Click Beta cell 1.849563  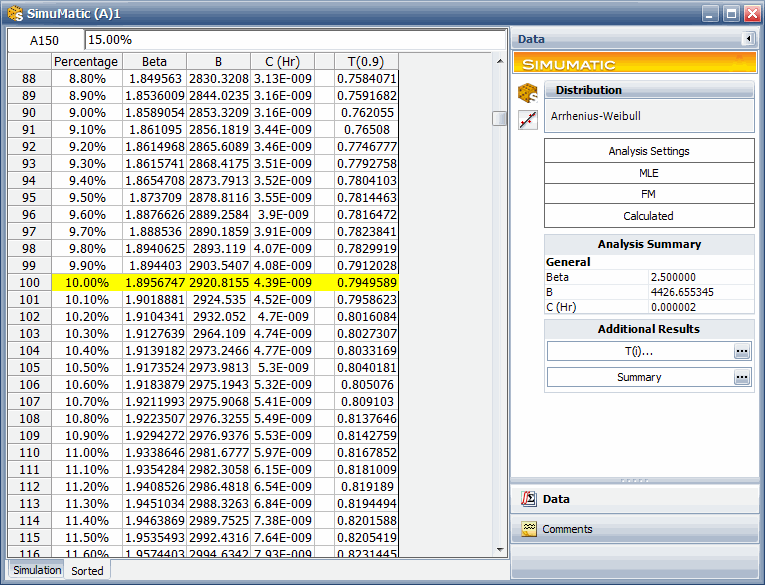(155, 79)
